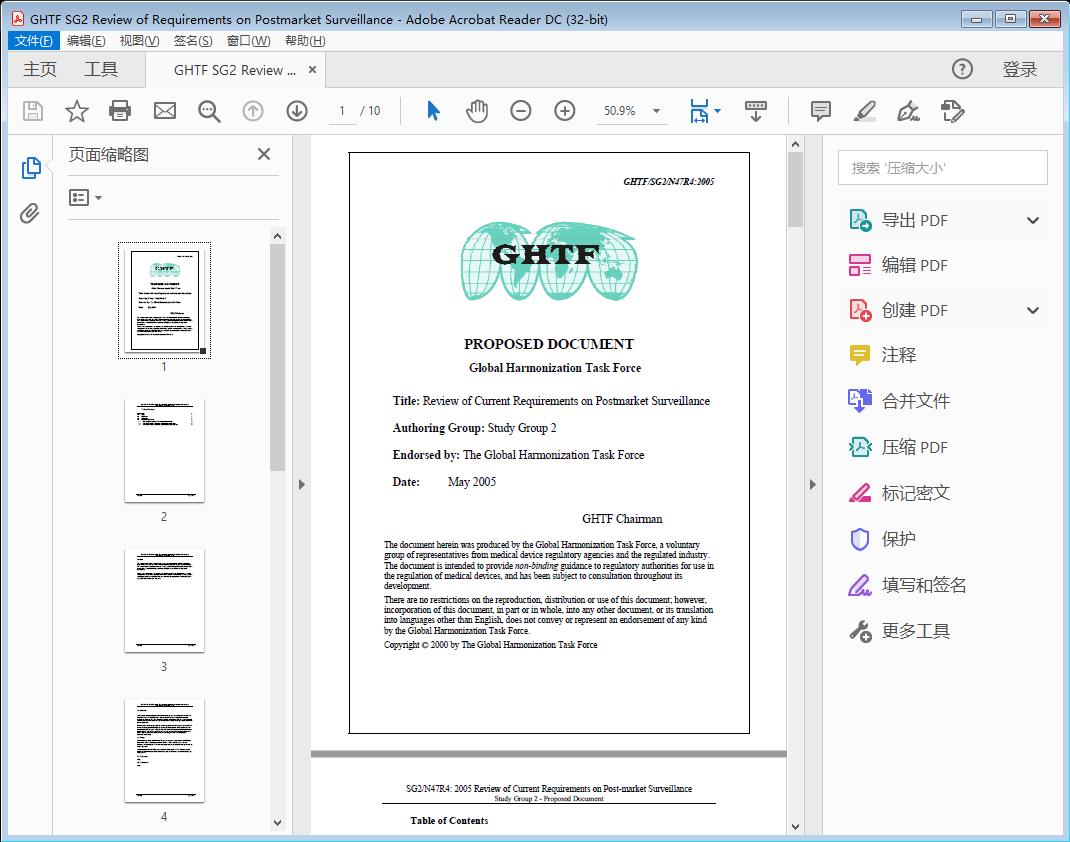The image size is (1070, 842).
Task: Enable the scrolling read mode icon
Action: [755, 111]
